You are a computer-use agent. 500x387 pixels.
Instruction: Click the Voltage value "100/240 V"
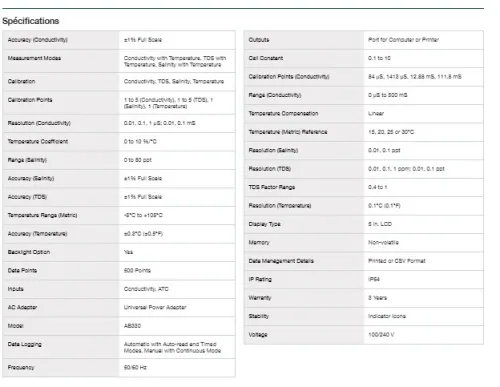(381, 335)
